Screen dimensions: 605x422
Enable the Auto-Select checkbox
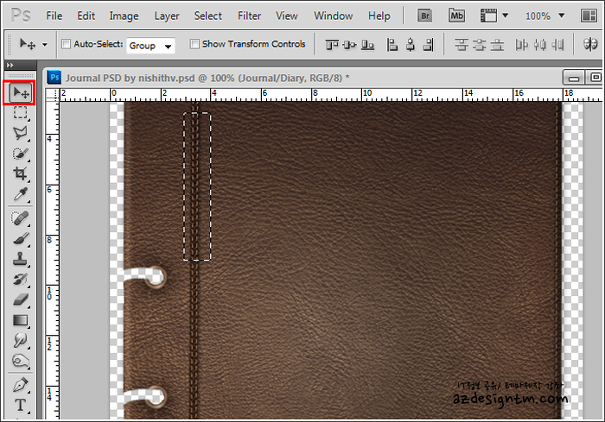[x=66, y=44]
